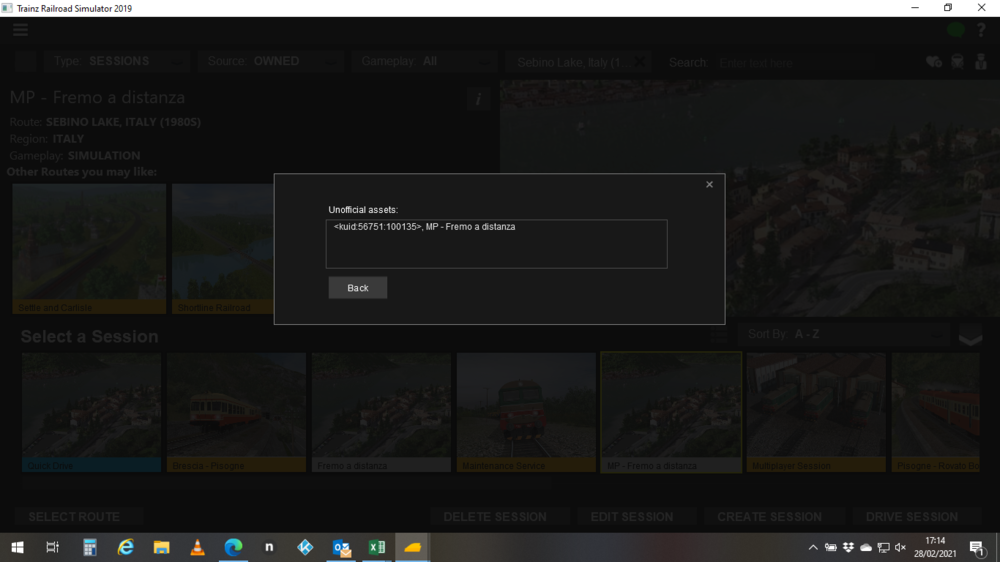
Task: Open the Windows Start menu
Action: coord(17,547)
